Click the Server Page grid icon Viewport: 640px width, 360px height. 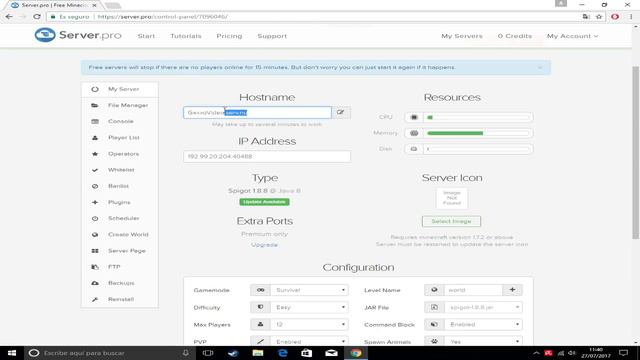coord(95,251)
